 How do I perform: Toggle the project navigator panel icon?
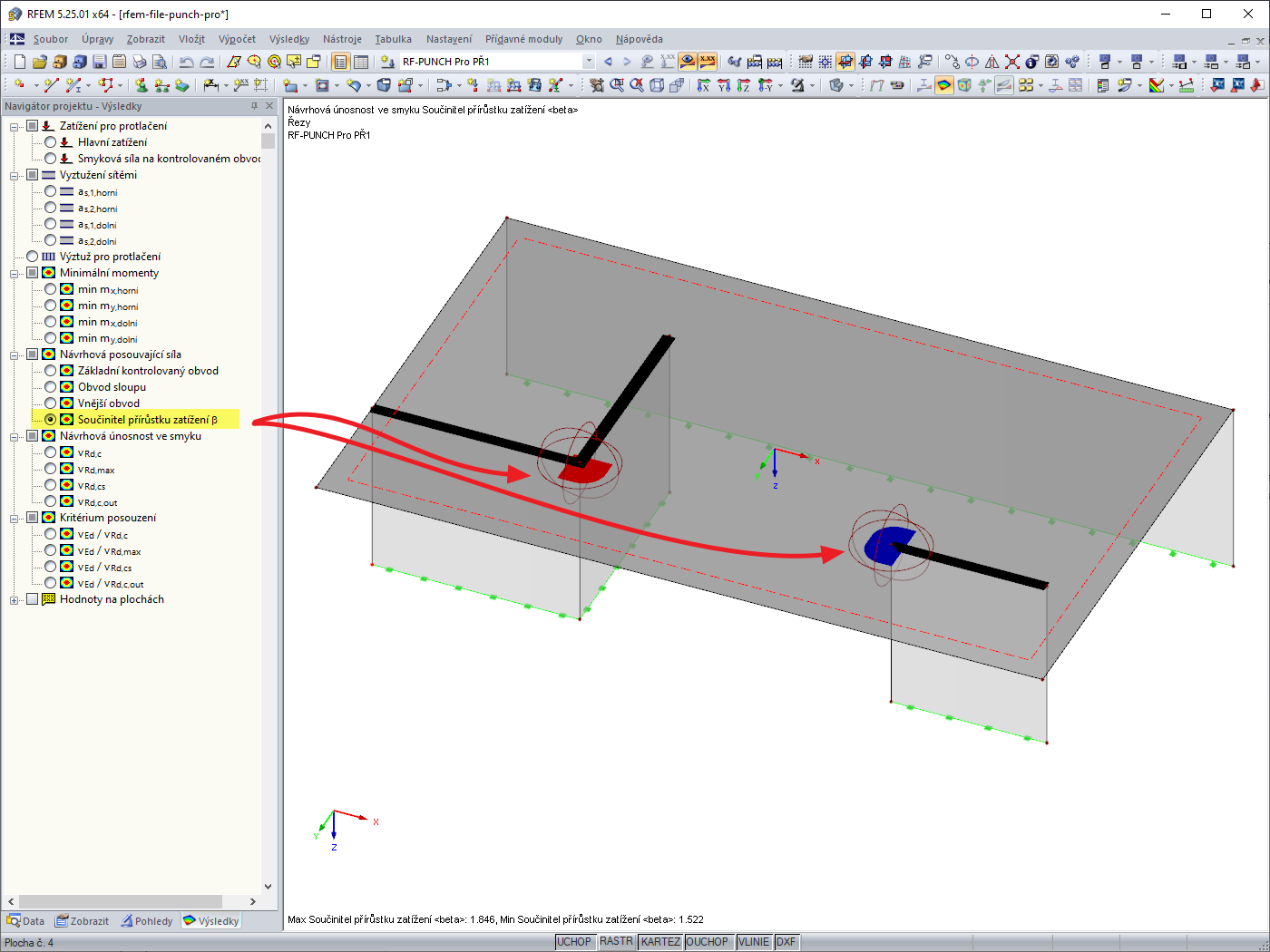(x=340, y=62)
